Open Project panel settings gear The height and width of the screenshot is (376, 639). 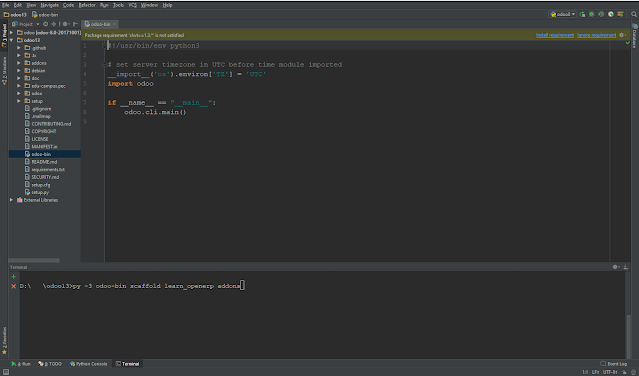coord(65,24)
